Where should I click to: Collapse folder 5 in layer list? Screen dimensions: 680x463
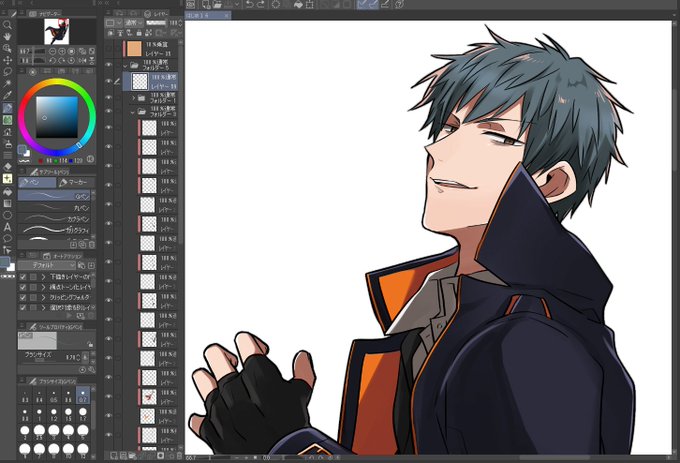(126, 66)
